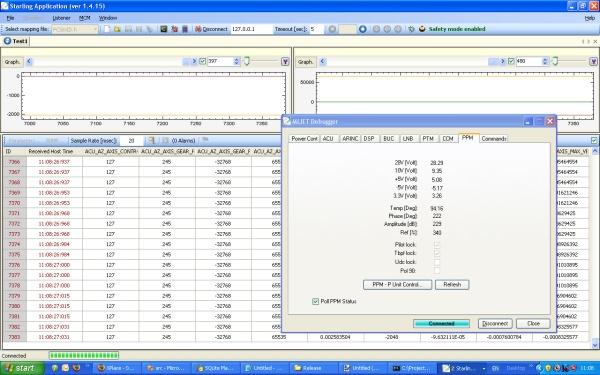Click the Refresh button in Debugger
600x375 pixels.
(x=452, y=285)
